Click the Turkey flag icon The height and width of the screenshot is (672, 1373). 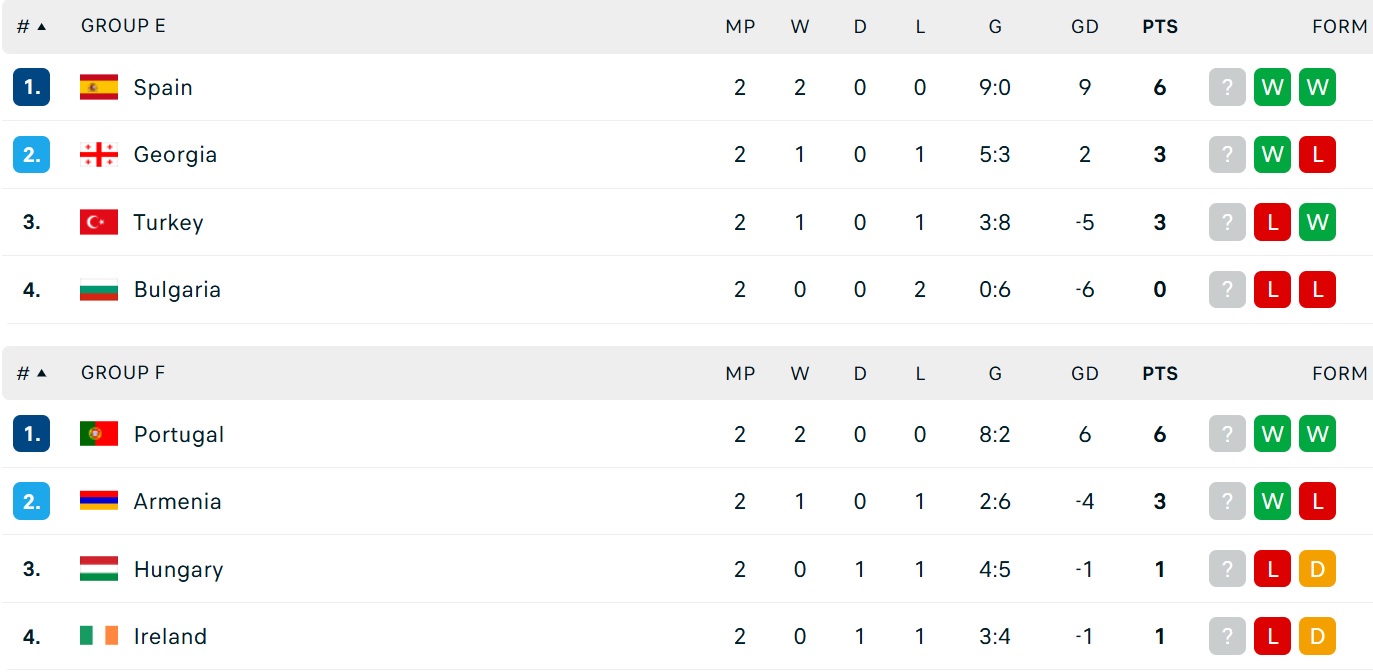(x=99, y=222)
